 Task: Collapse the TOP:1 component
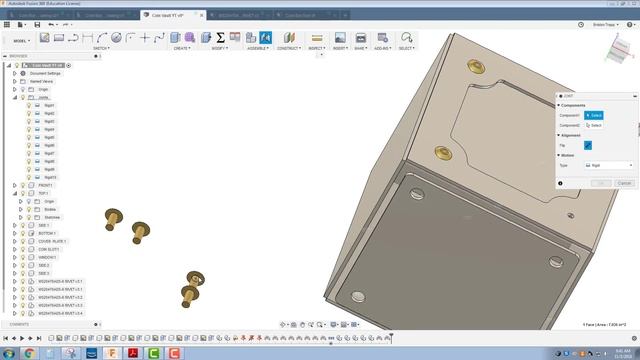pyautogui.click(x=15, y=193)
